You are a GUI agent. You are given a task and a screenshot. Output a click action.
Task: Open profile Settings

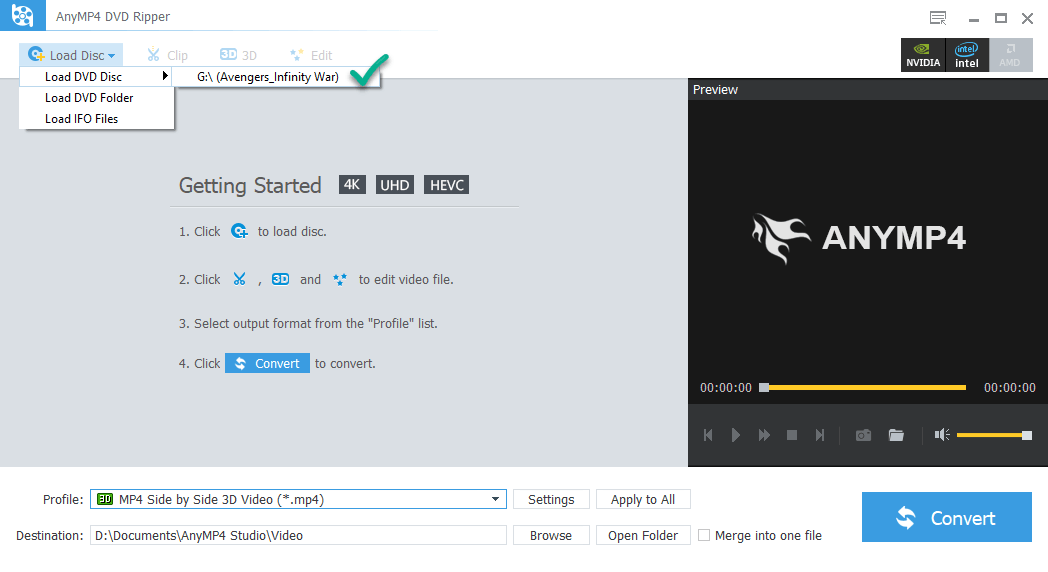tap(551, 499)
